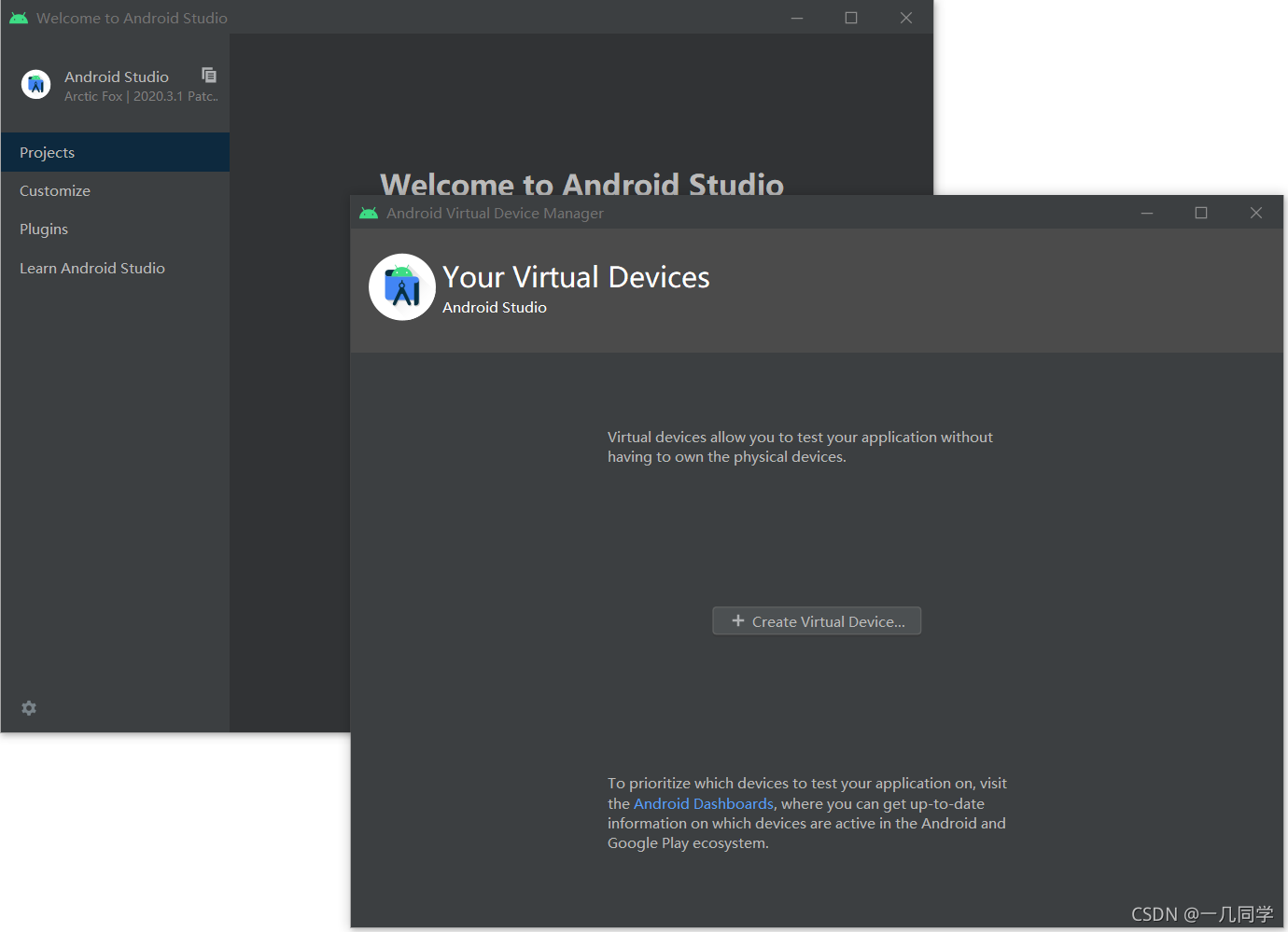Click the 'Virtual devices allow you to test' description

point(800,447)
